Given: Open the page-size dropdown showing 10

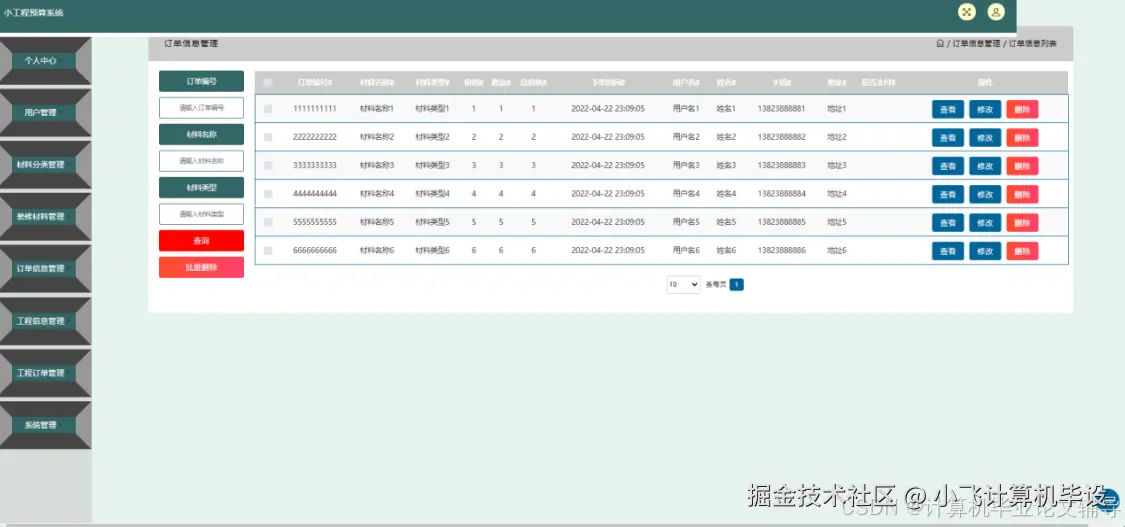Looking at the screenshot, I should (x=683, y=285).
